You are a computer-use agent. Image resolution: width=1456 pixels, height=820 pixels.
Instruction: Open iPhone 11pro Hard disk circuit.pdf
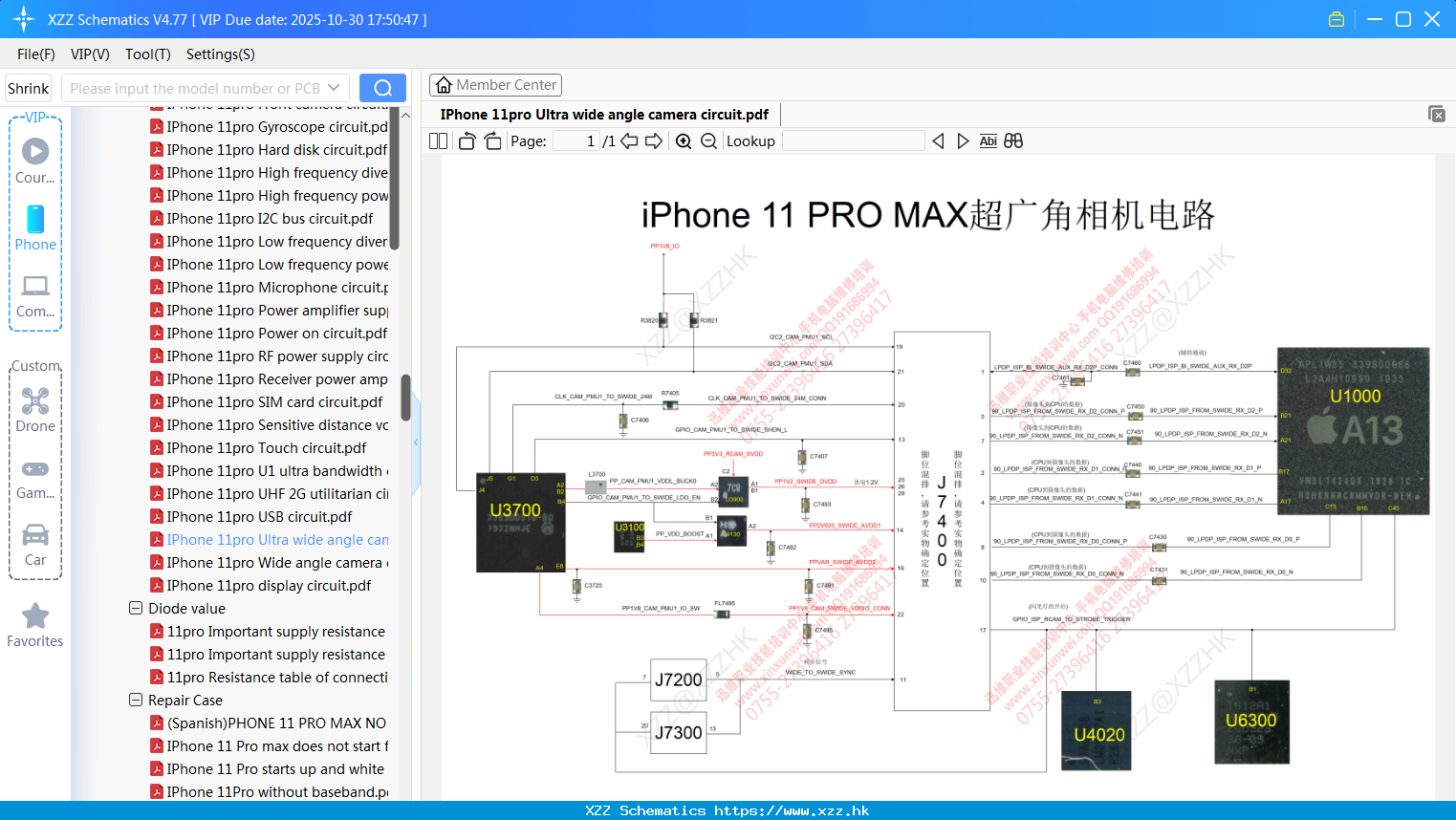tap(270, 149)
